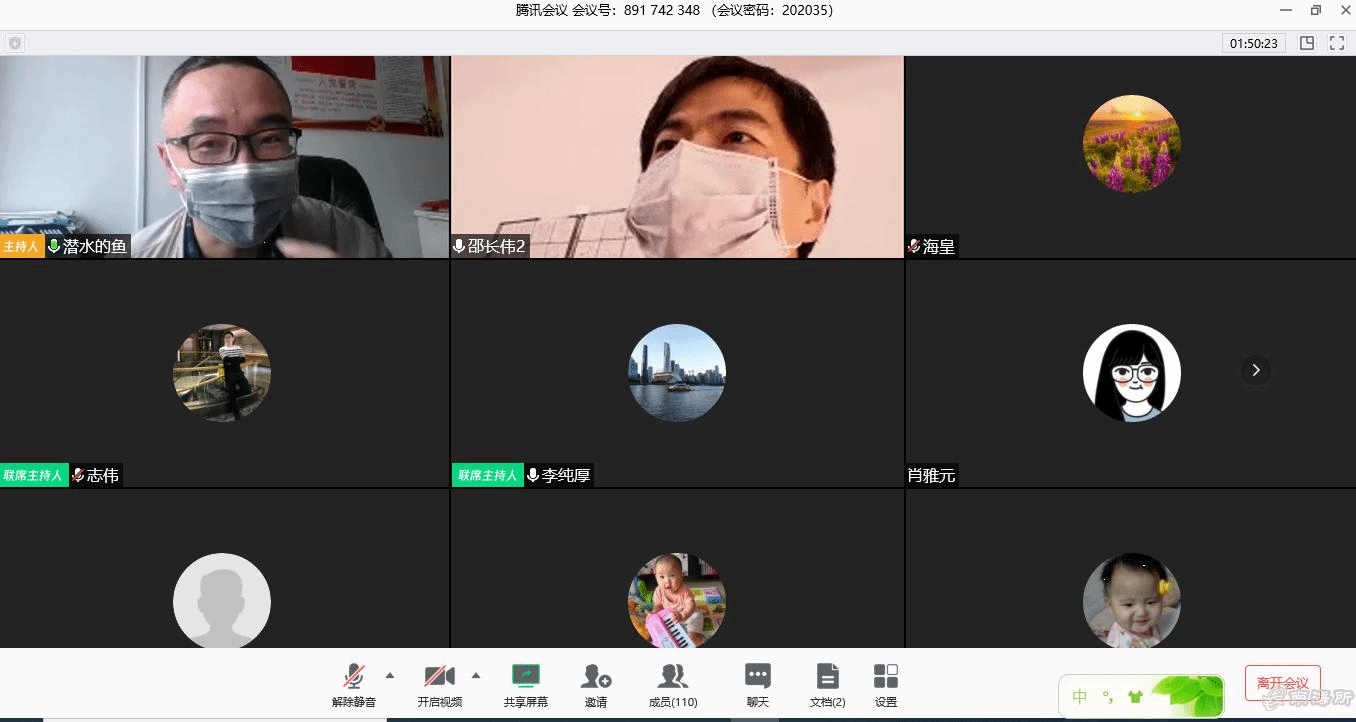The image size is (1356, 722).
Task: Go to next page of participants
Action: coord(1256,370)
